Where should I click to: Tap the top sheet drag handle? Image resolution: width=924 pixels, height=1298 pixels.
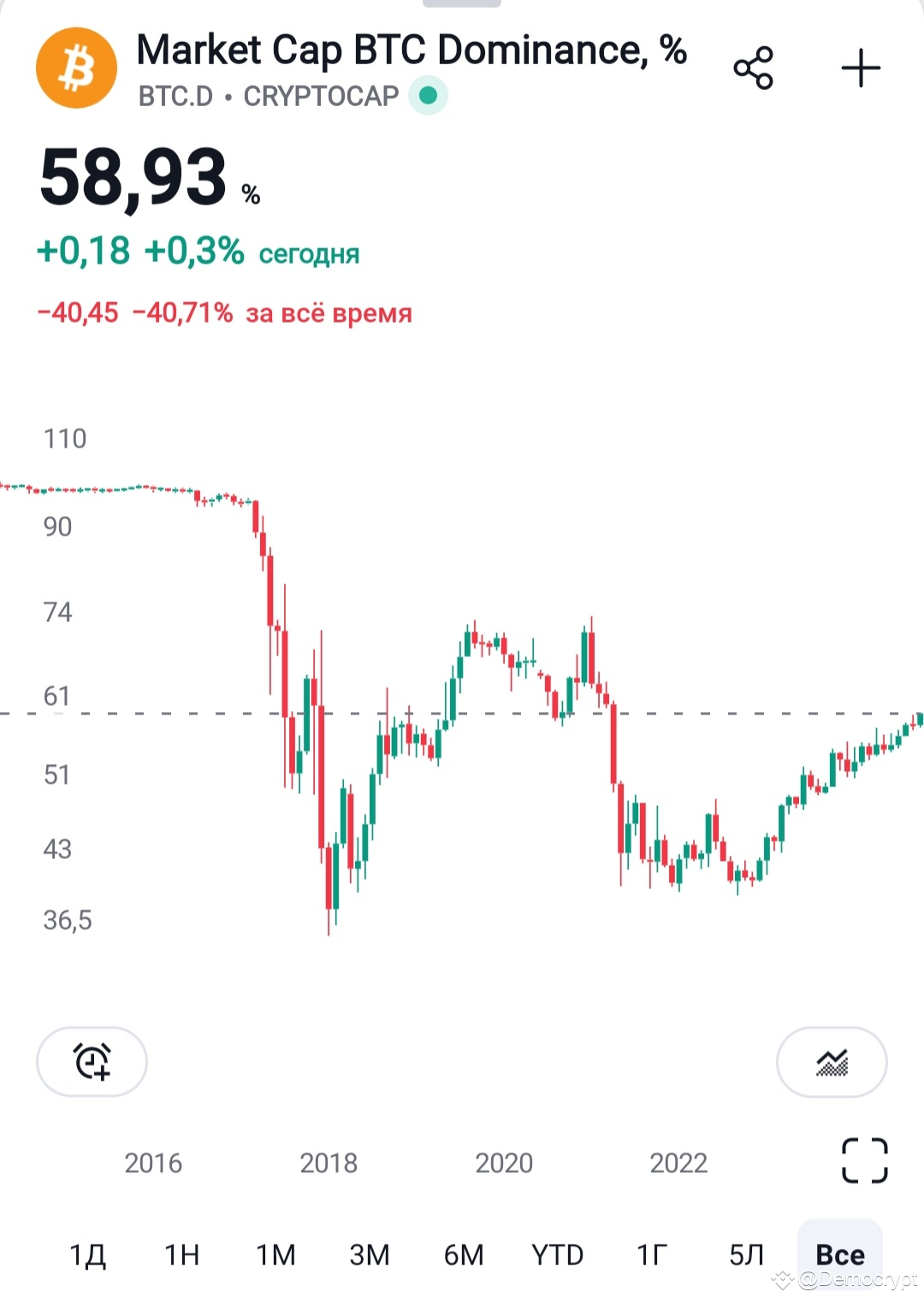coord(462,3)
